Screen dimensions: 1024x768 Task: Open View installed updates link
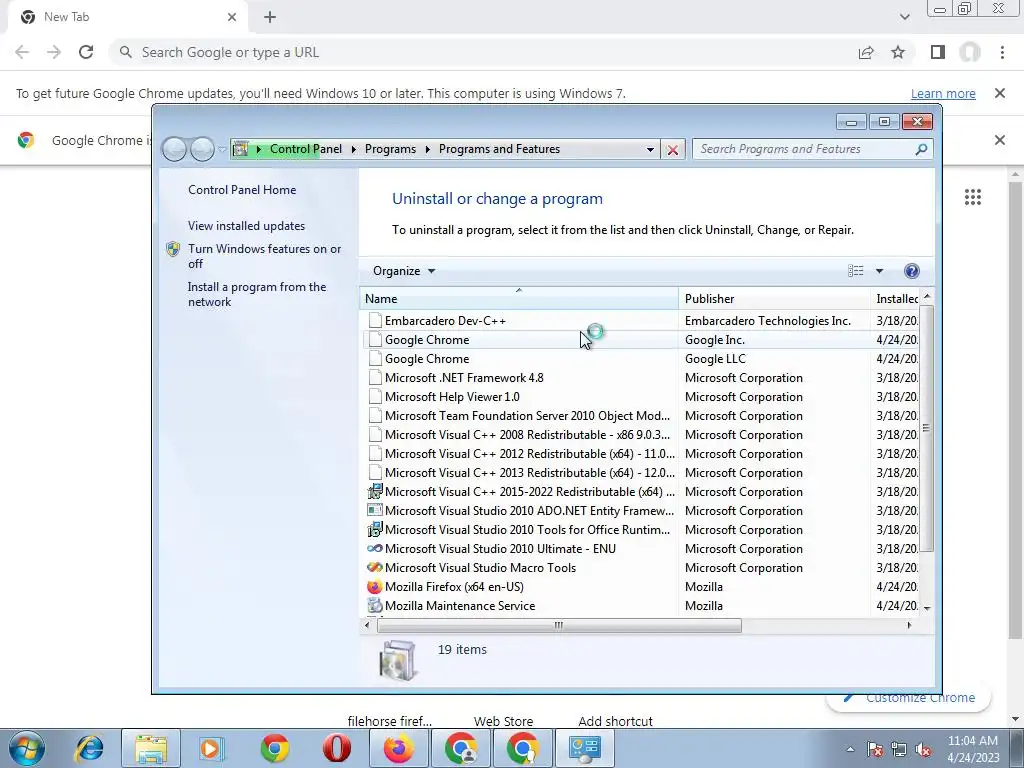pos(246,225)
